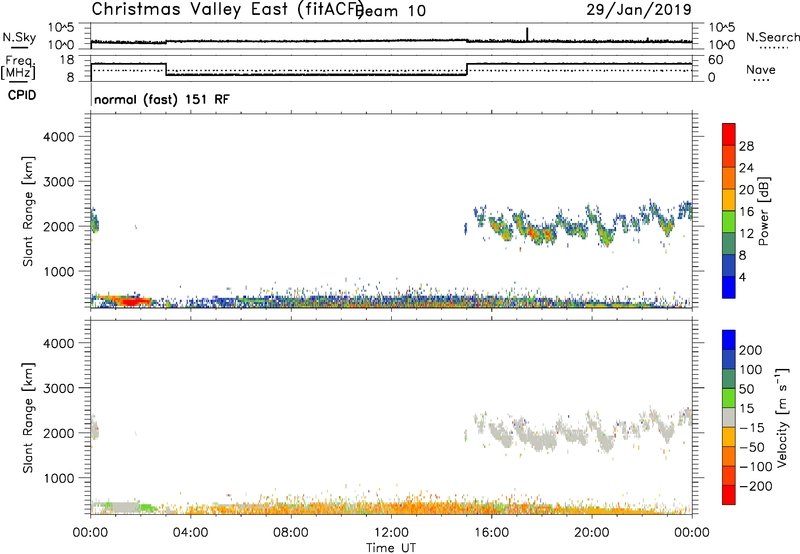Click the '1000' tick label on the velocity panel
This screenshot has height=554, width=800.
[x=59, y=478]
